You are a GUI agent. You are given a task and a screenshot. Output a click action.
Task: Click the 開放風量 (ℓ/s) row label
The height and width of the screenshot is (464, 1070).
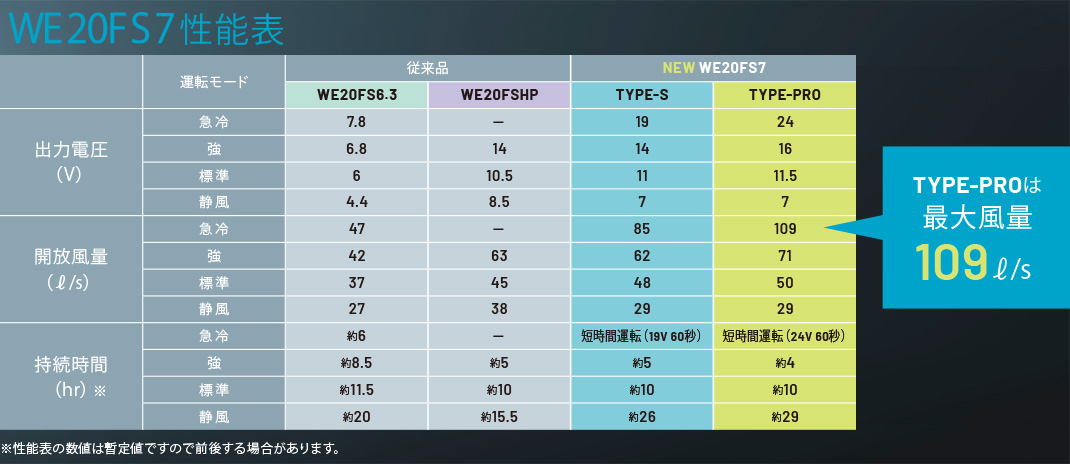point(71,269)
